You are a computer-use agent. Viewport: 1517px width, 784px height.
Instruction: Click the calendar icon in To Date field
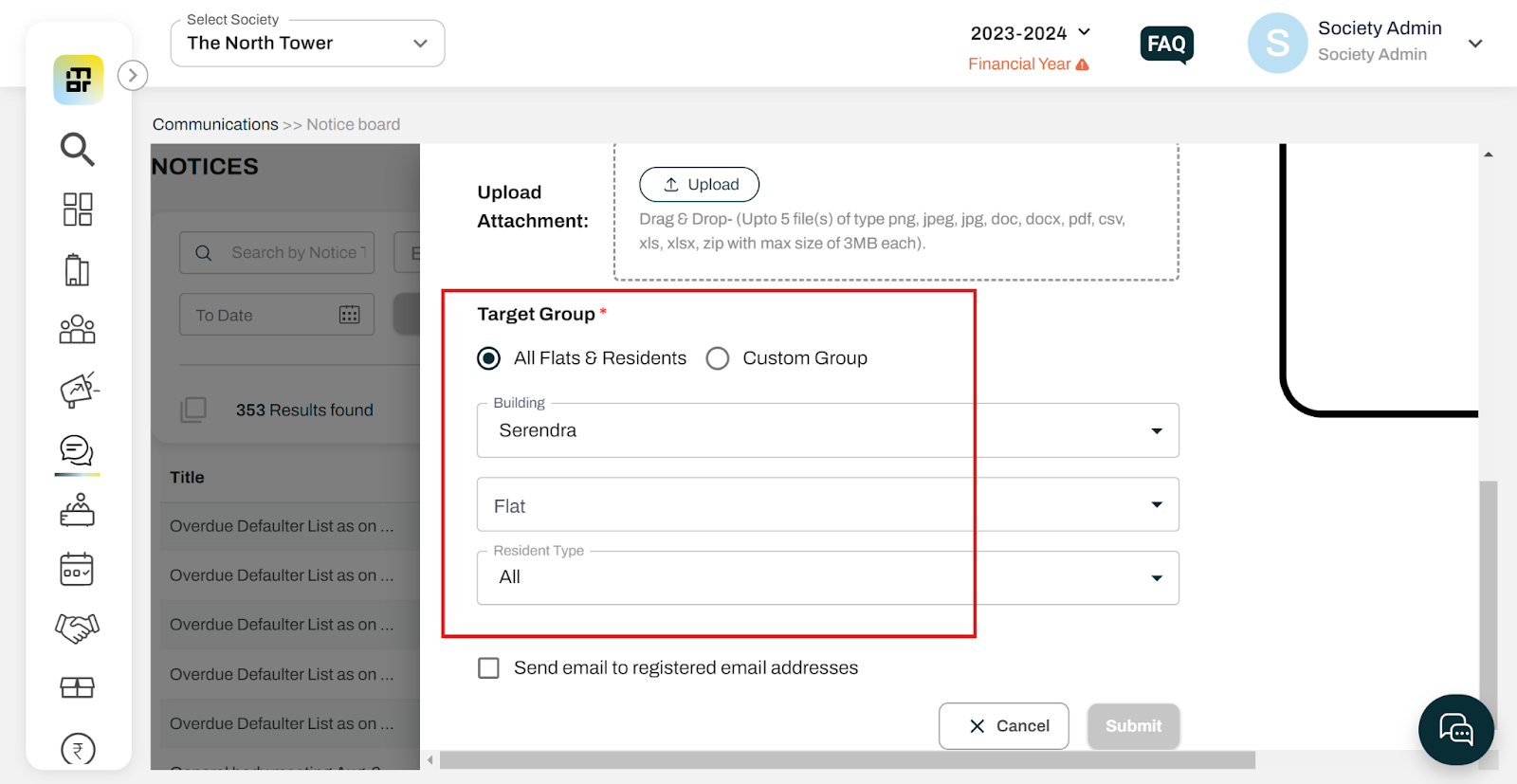pyautogui.click(x=349, y=315)
